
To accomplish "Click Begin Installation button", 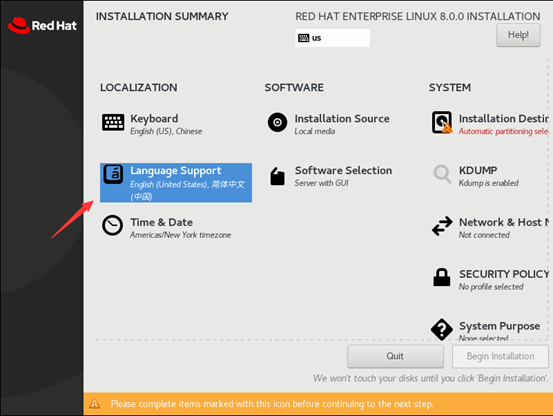I will tap(500, 356).
